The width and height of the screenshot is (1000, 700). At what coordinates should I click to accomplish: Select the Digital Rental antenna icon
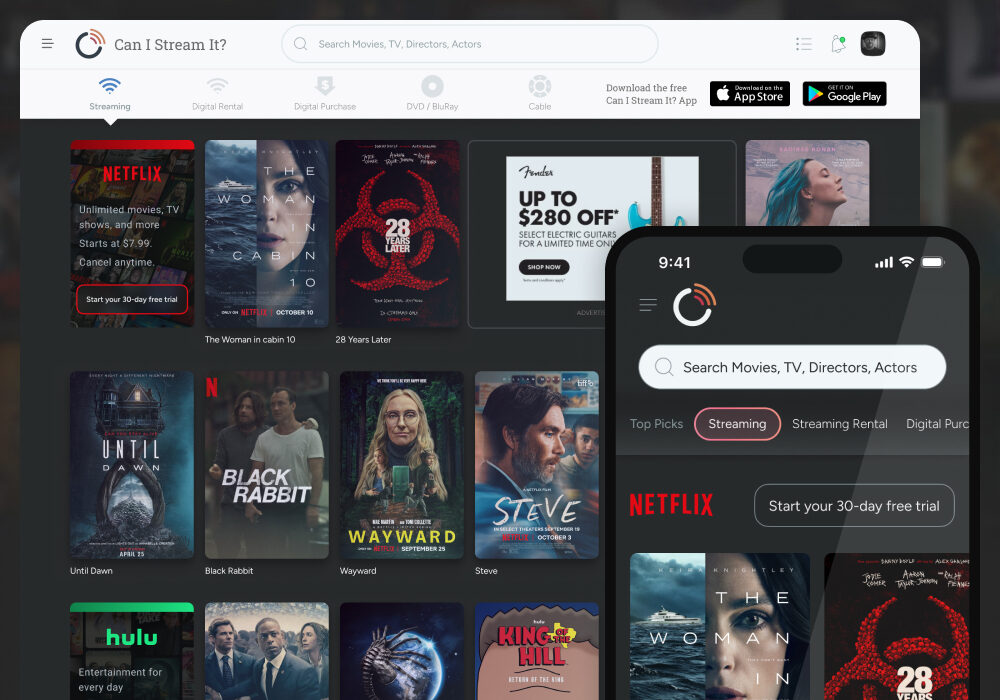[x=217, y=88]
